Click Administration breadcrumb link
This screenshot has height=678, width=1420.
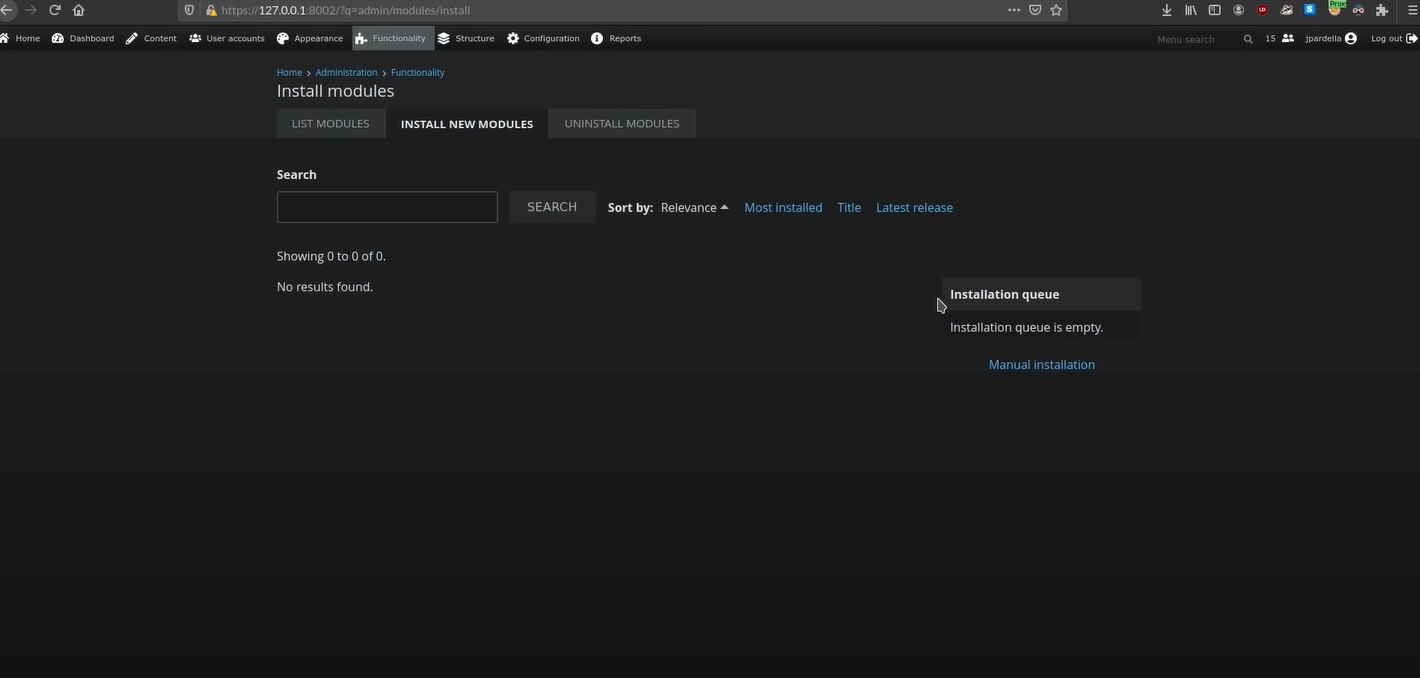(x=346, y=72)
